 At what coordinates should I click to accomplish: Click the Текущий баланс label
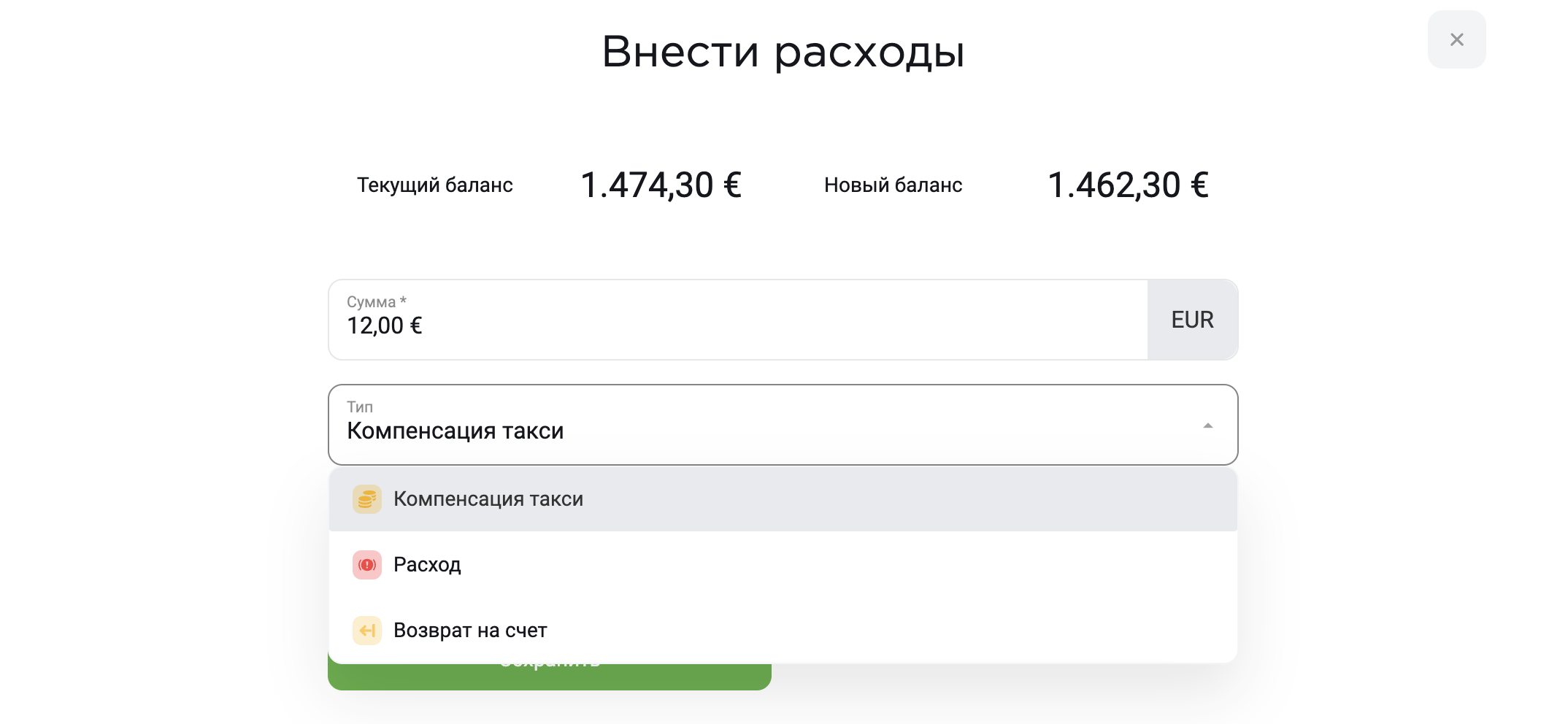click(x=435, y=185)
